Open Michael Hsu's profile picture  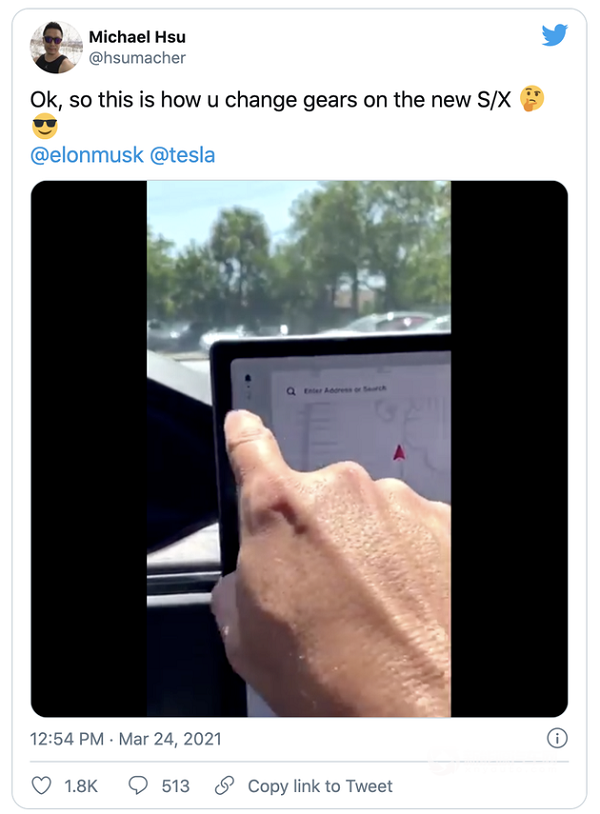coord(56,47)
